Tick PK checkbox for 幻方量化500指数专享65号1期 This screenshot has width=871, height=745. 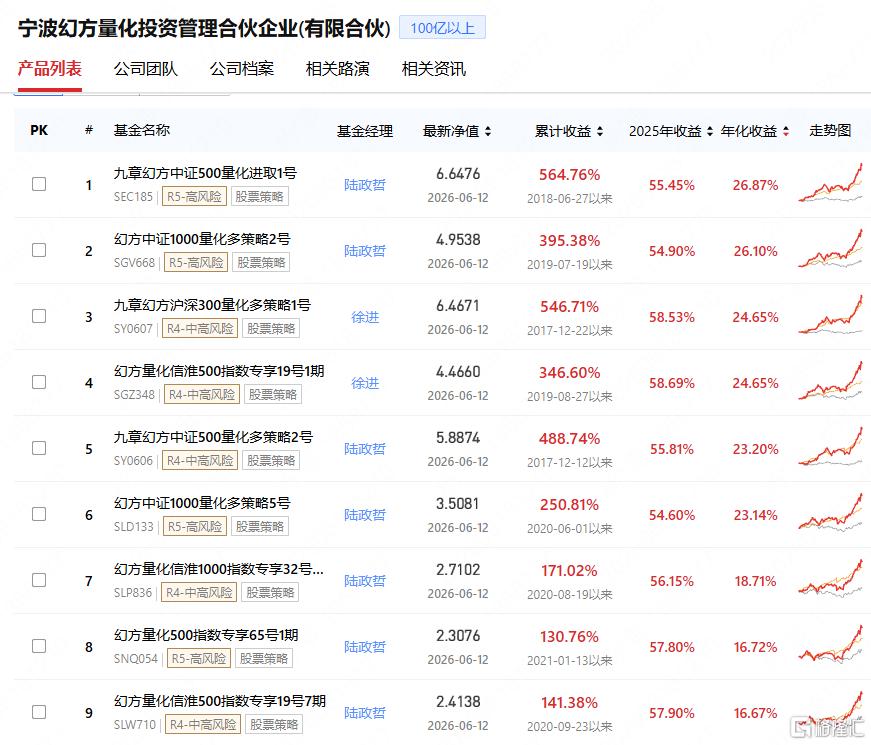point(39,646)
